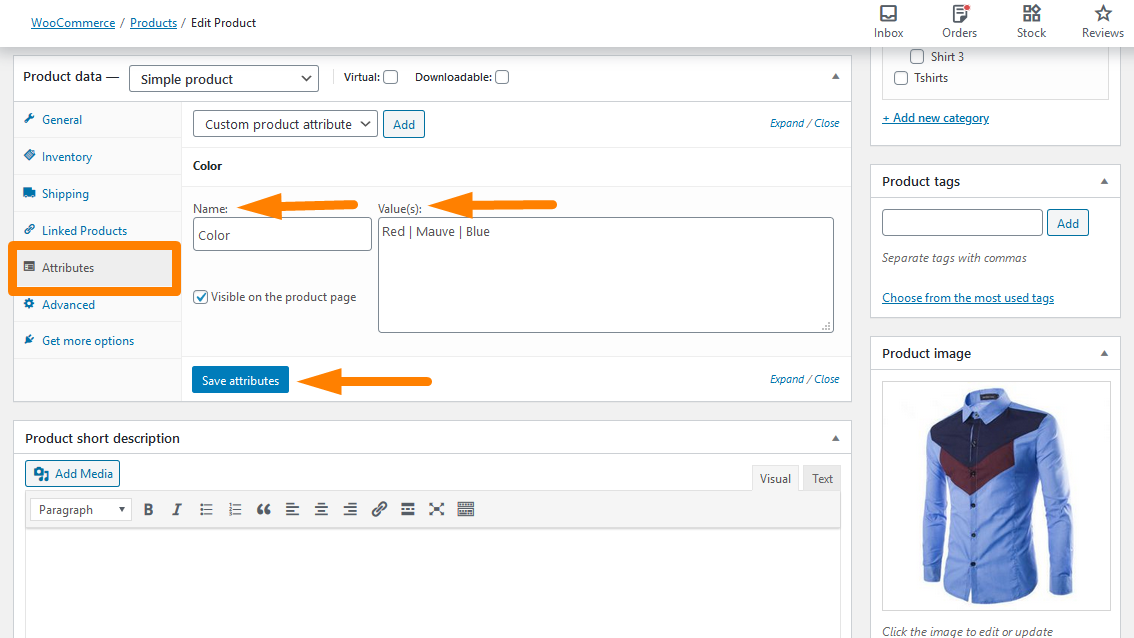Click the blue shirt product image
Viewport: 1134px width, 638px height.
996,496
